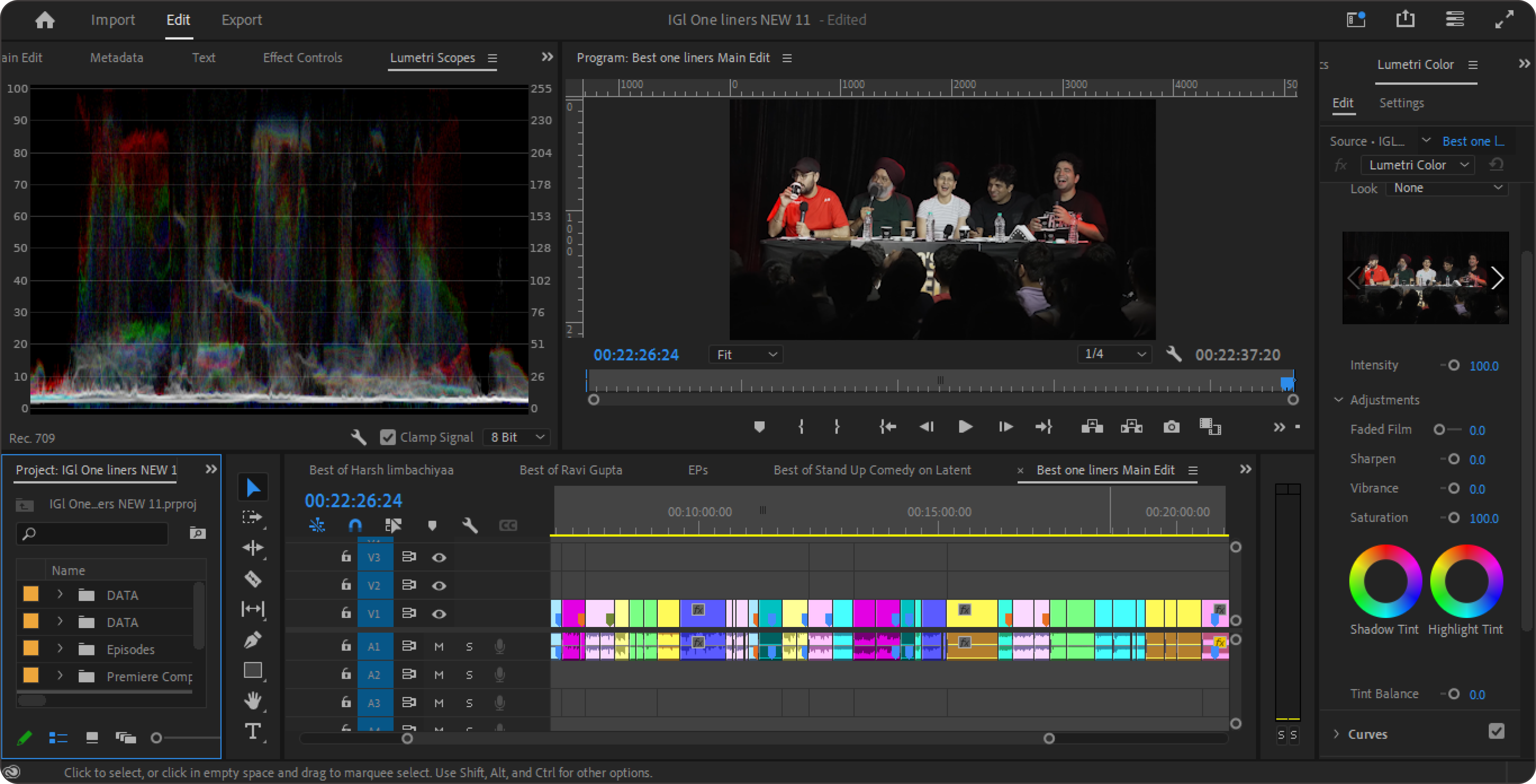Select the Hand tool
Screen dimensions: 1536x784
(x=253, y=700)
